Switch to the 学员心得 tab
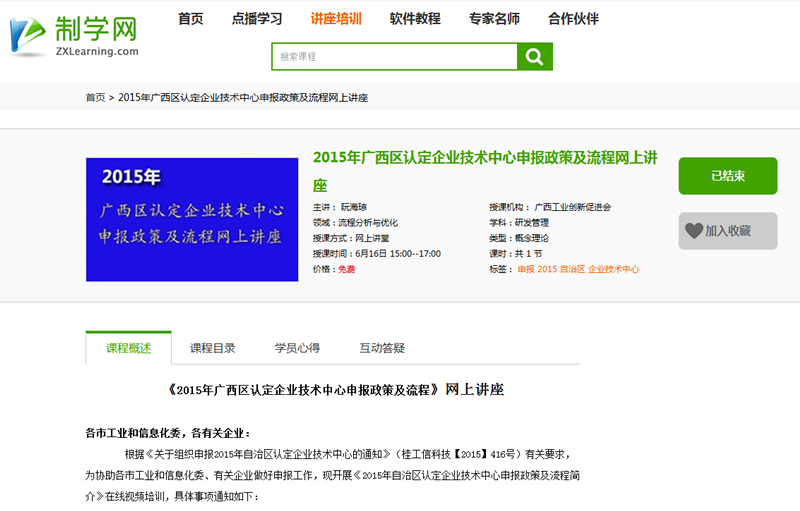800x511 pixels. pyautogui.click(x=297, y=348)
